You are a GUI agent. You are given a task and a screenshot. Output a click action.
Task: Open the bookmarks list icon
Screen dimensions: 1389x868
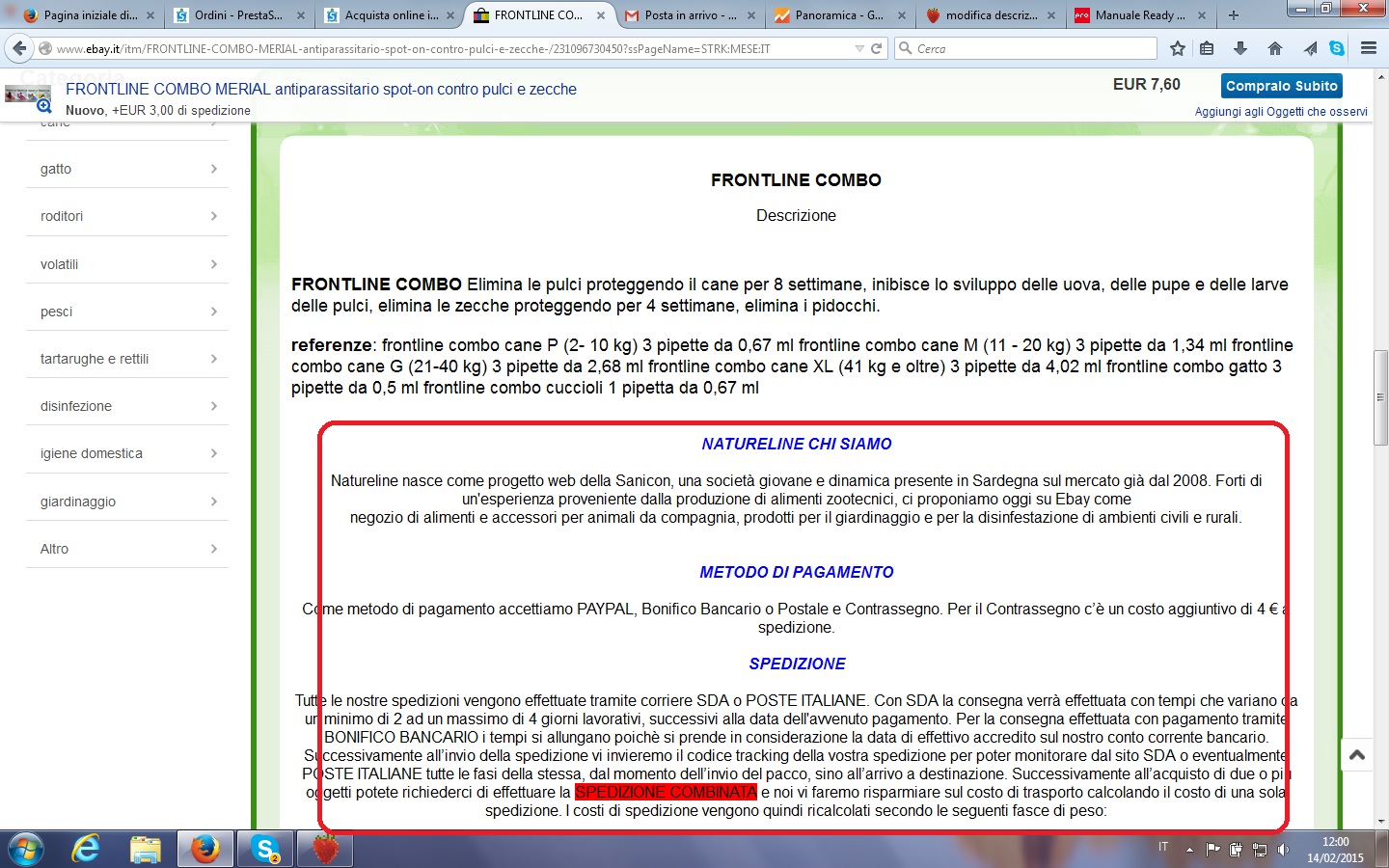[1207, 48]
